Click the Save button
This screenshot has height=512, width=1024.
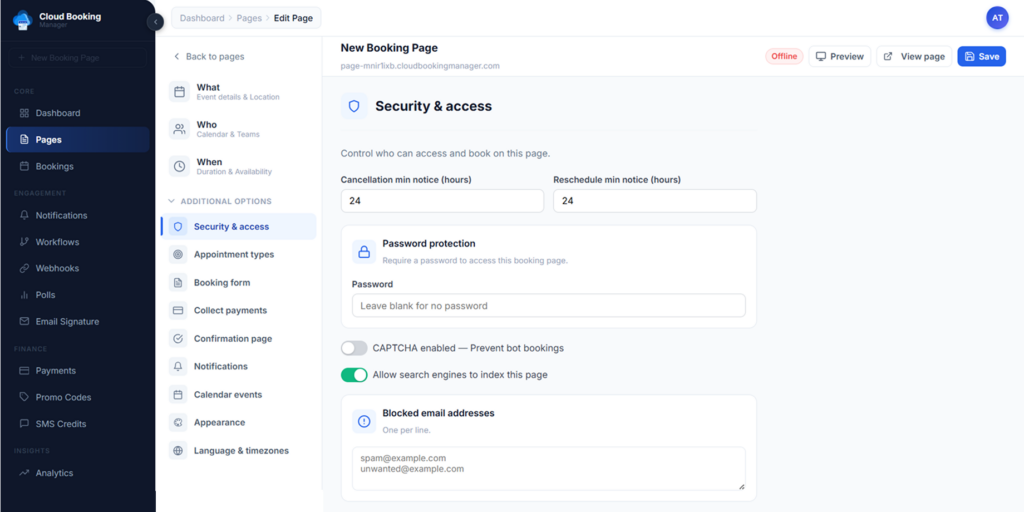(981, 57)
